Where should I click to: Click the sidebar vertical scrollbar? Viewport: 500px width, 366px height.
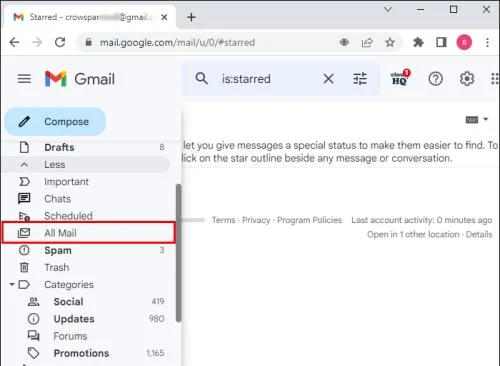point(179,253)
